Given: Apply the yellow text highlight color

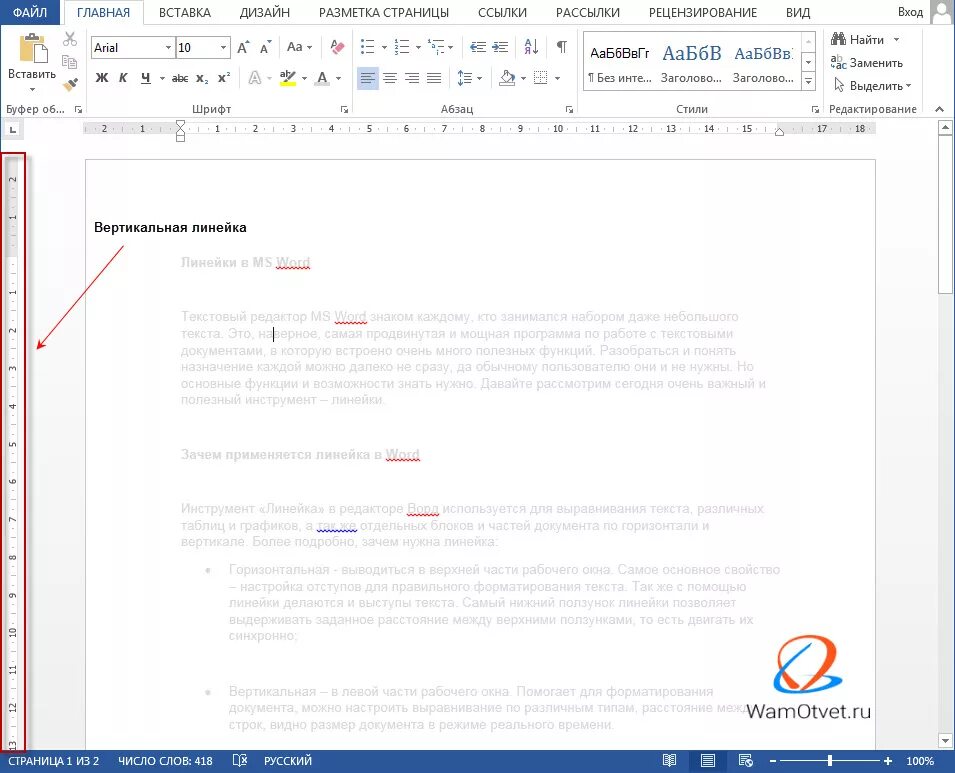Looking at the screenshot, I should click(x=287, y=78).
